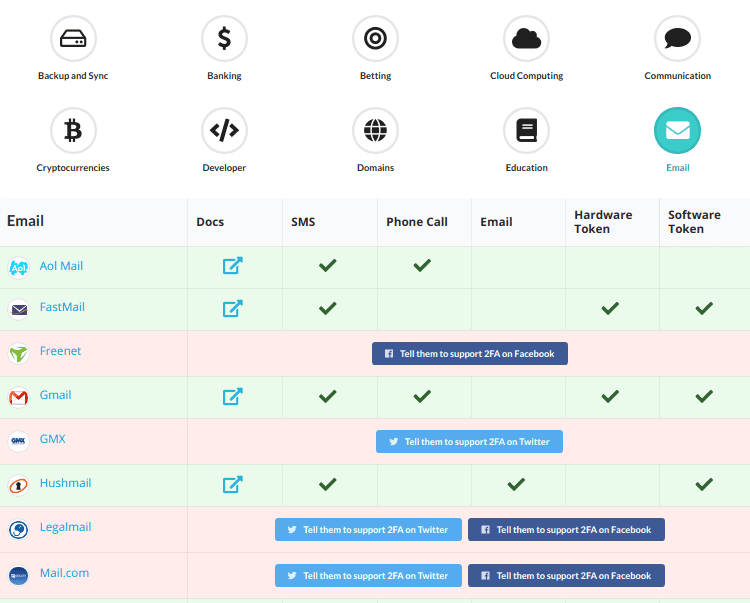The width and height of the screenshot is (750, 603).
Task: Open the Backup and Sync category icon
Action: coord(73,39)
